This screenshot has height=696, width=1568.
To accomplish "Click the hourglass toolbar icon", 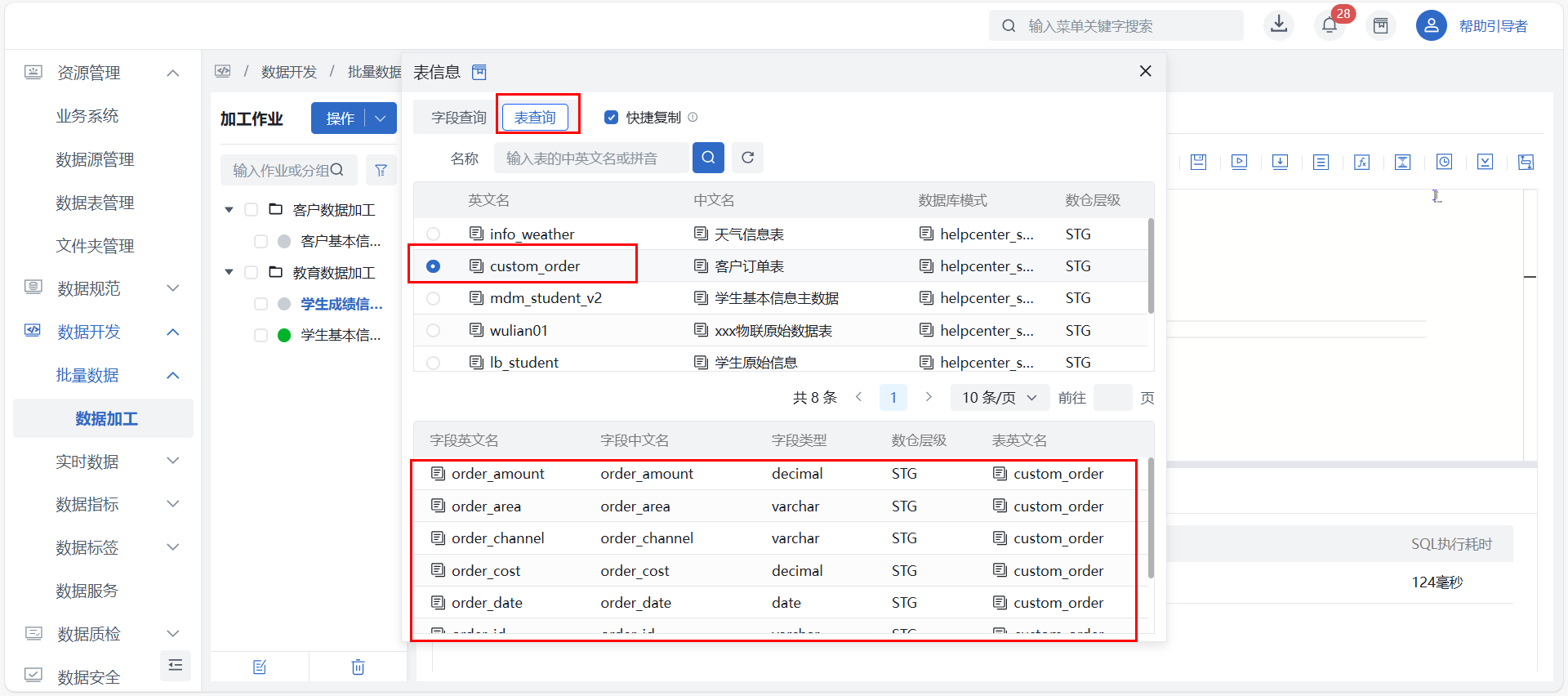I will click(x=1402, y=162).
